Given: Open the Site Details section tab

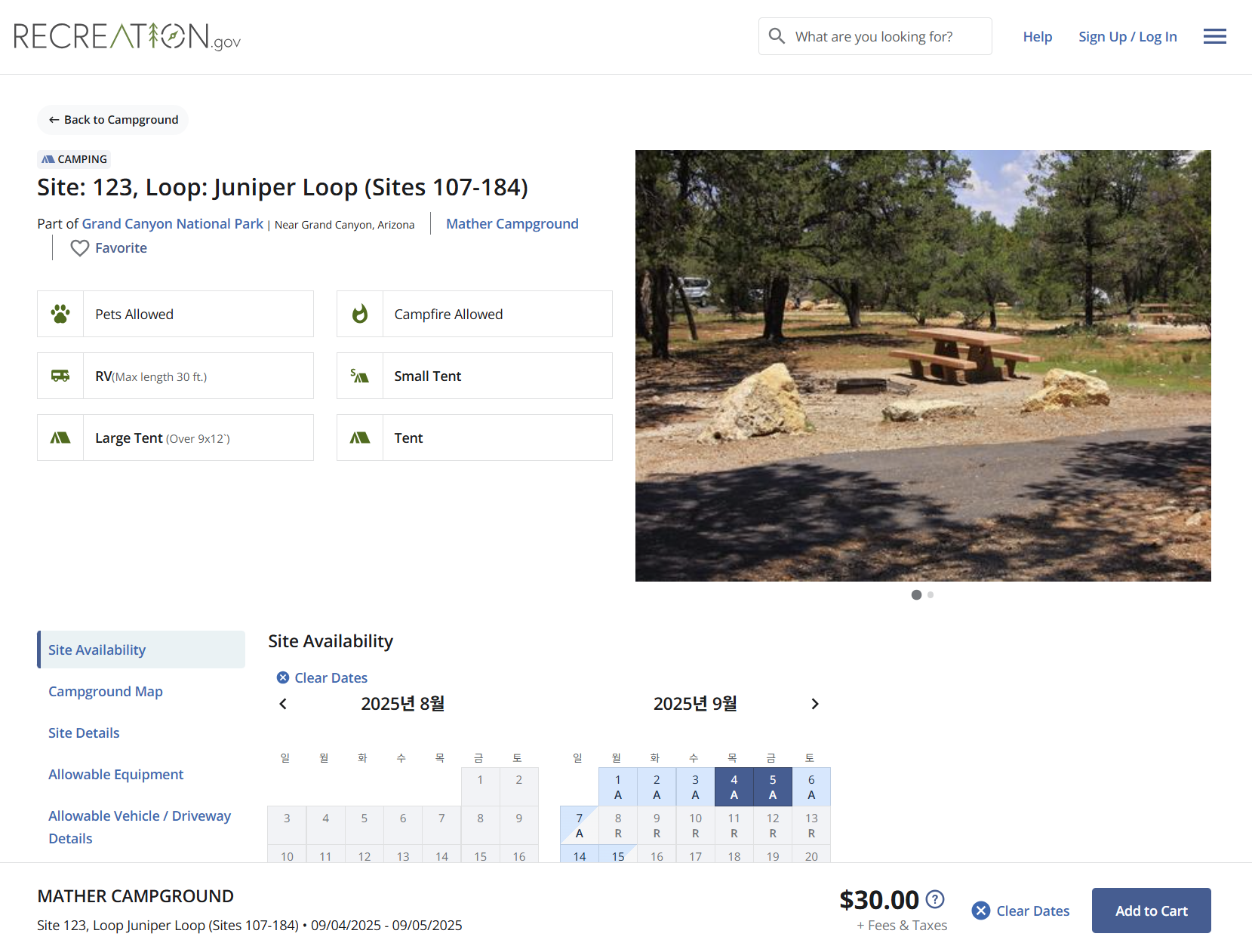Looking at the screenshot, I should click(x=84, y=732).
